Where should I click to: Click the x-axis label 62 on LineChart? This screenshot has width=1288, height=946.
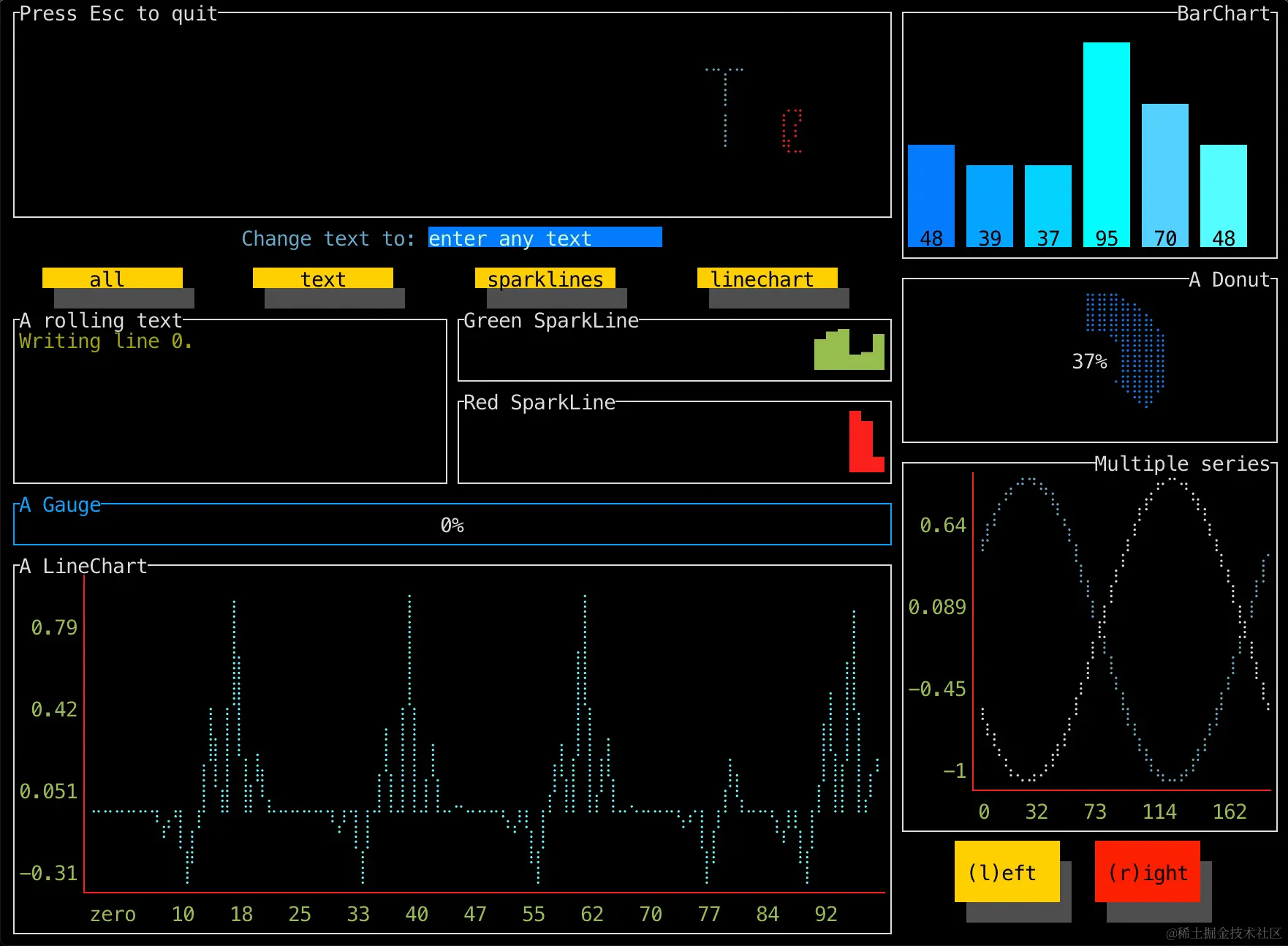coord(592,914)
